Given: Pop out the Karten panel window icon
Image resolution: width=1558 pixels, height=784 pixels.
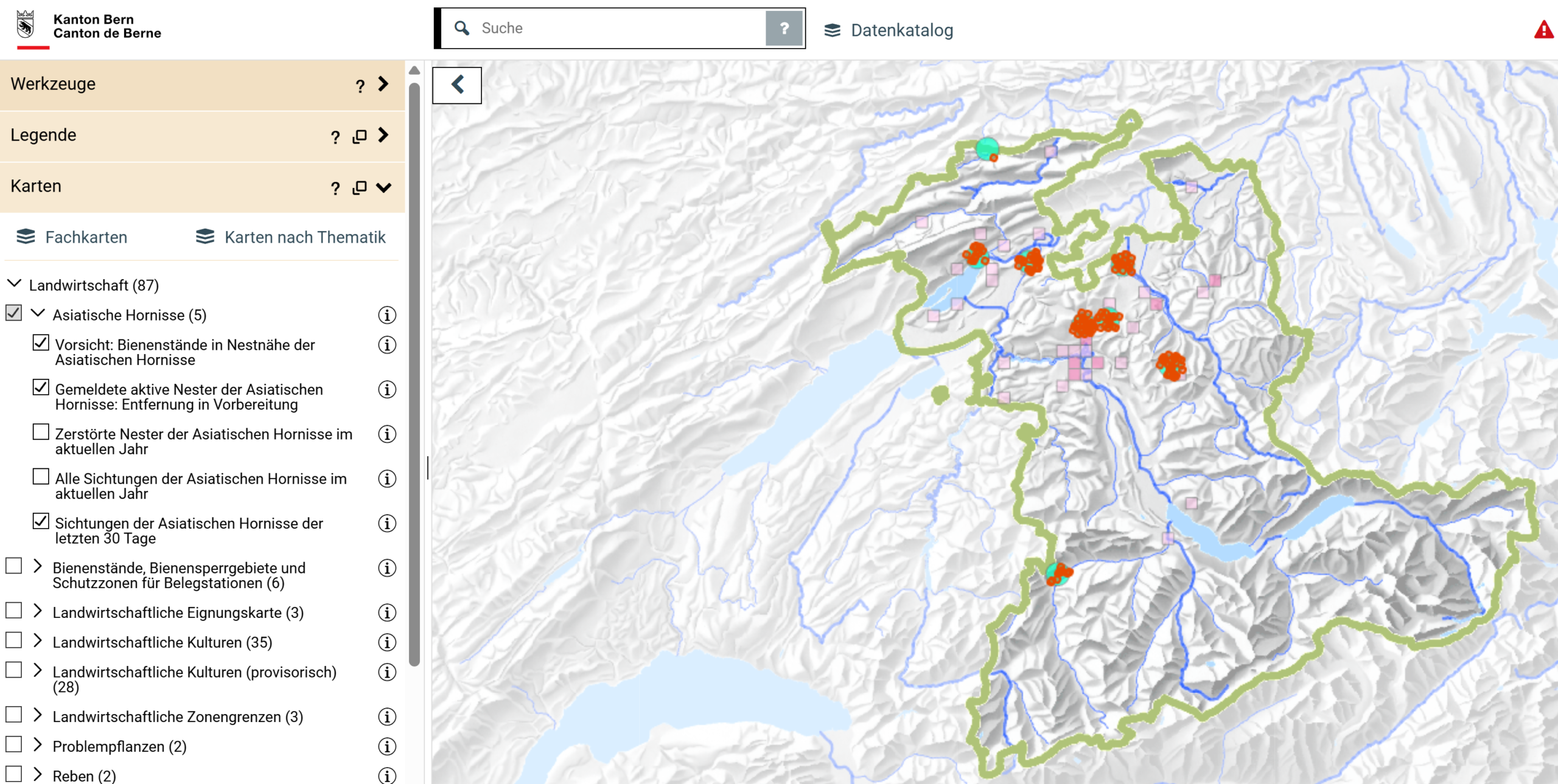Looking at the screenshot, I should 360,187.
